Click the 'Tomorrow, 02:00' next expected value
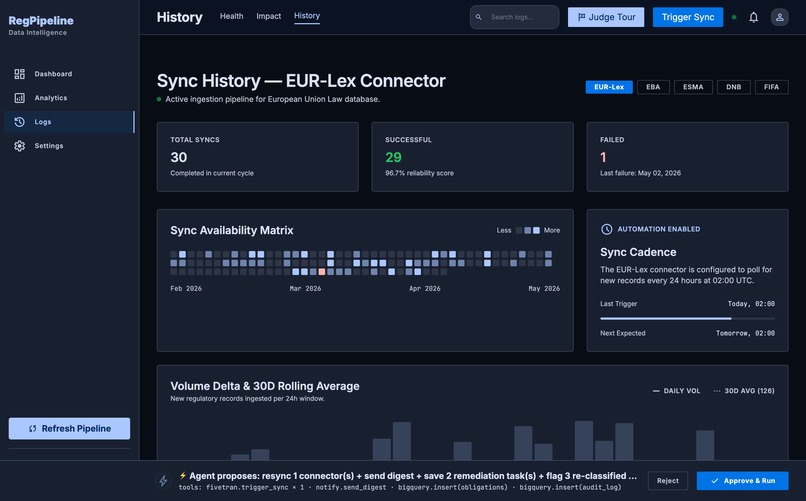Image resolution: width=806 pixels, height=501 pixels. coord(745,333)
